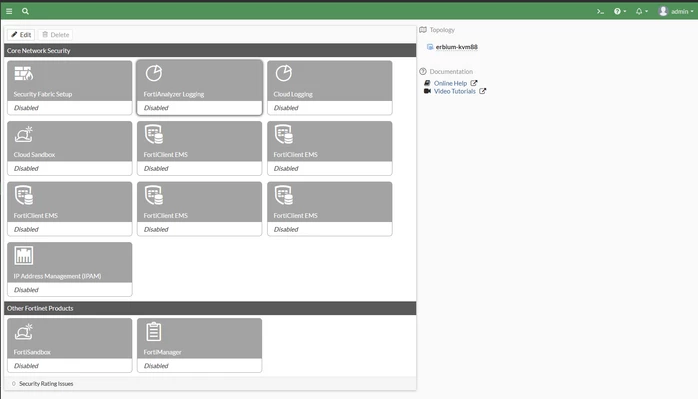
Task: Click the Other Fortinet Products header
Action: click(210, 308)
